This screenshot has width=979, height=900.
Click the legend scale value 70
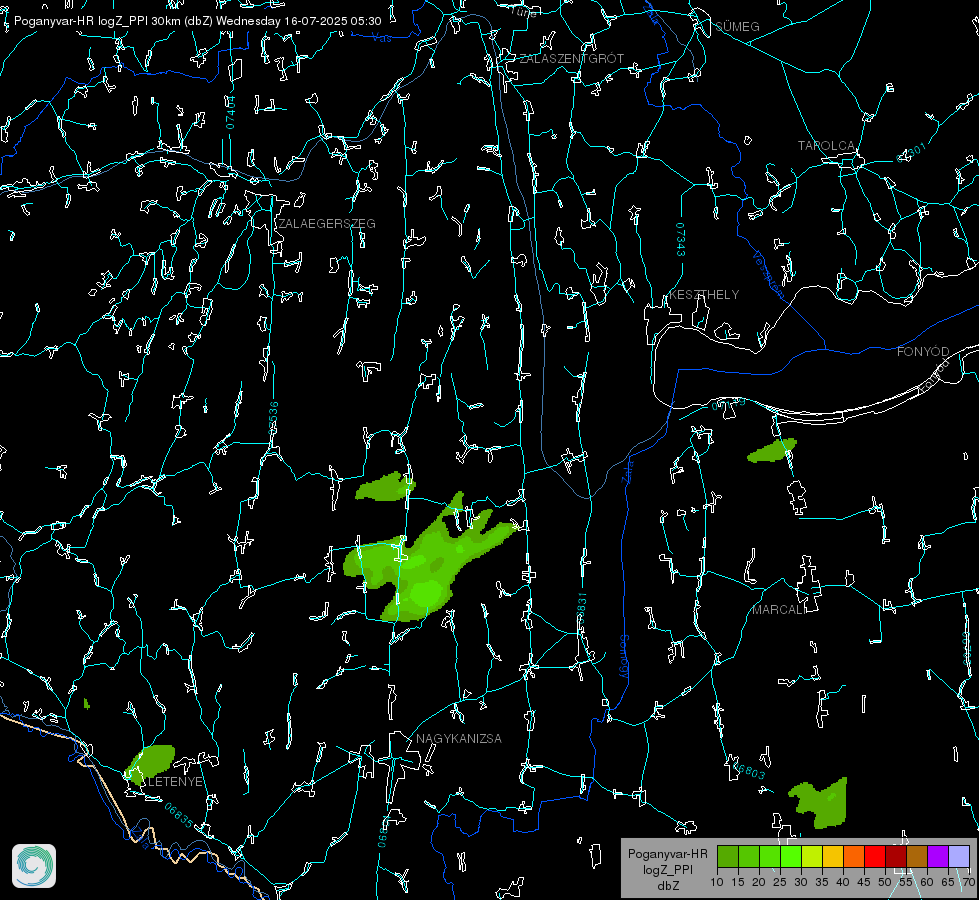(x=969, y=882)
